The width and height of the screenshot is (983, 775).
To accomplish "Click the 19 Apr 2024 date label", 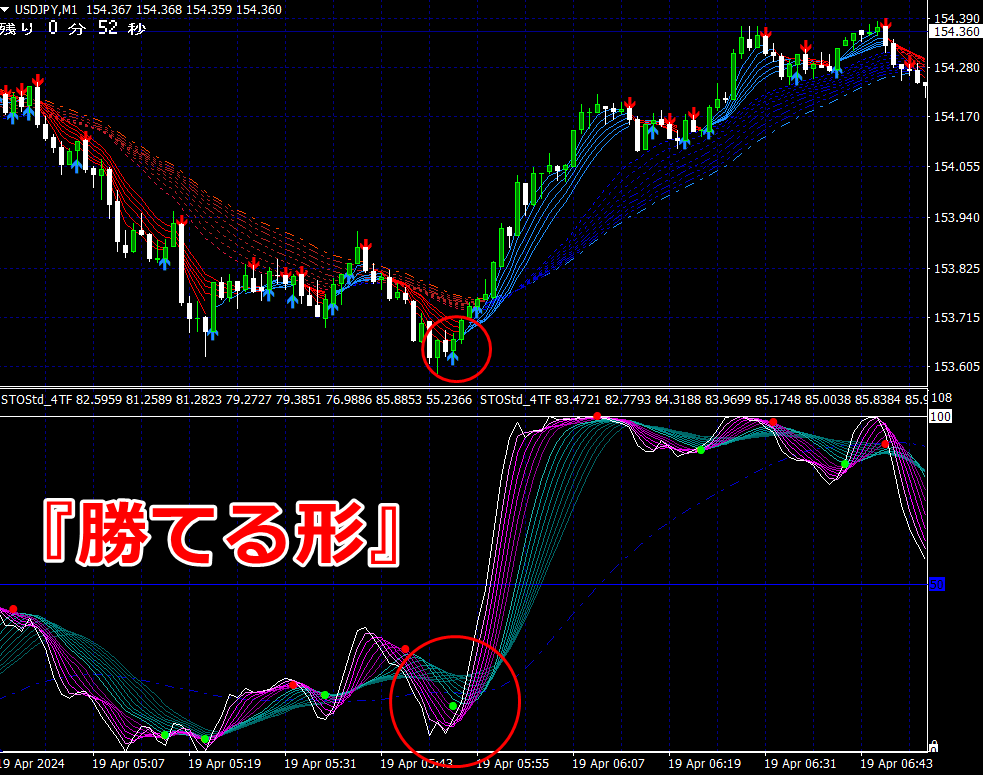I will click(32, 764).
